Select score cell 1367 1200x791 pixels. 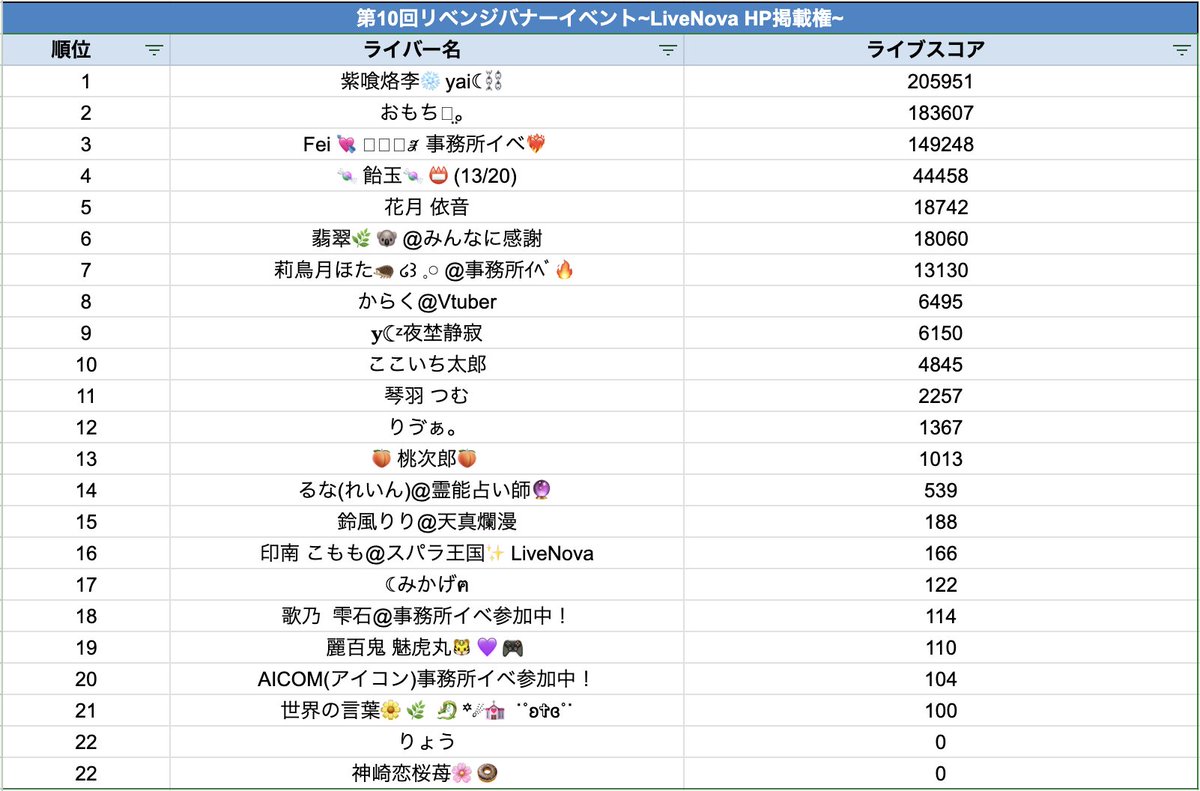(941, 428)
